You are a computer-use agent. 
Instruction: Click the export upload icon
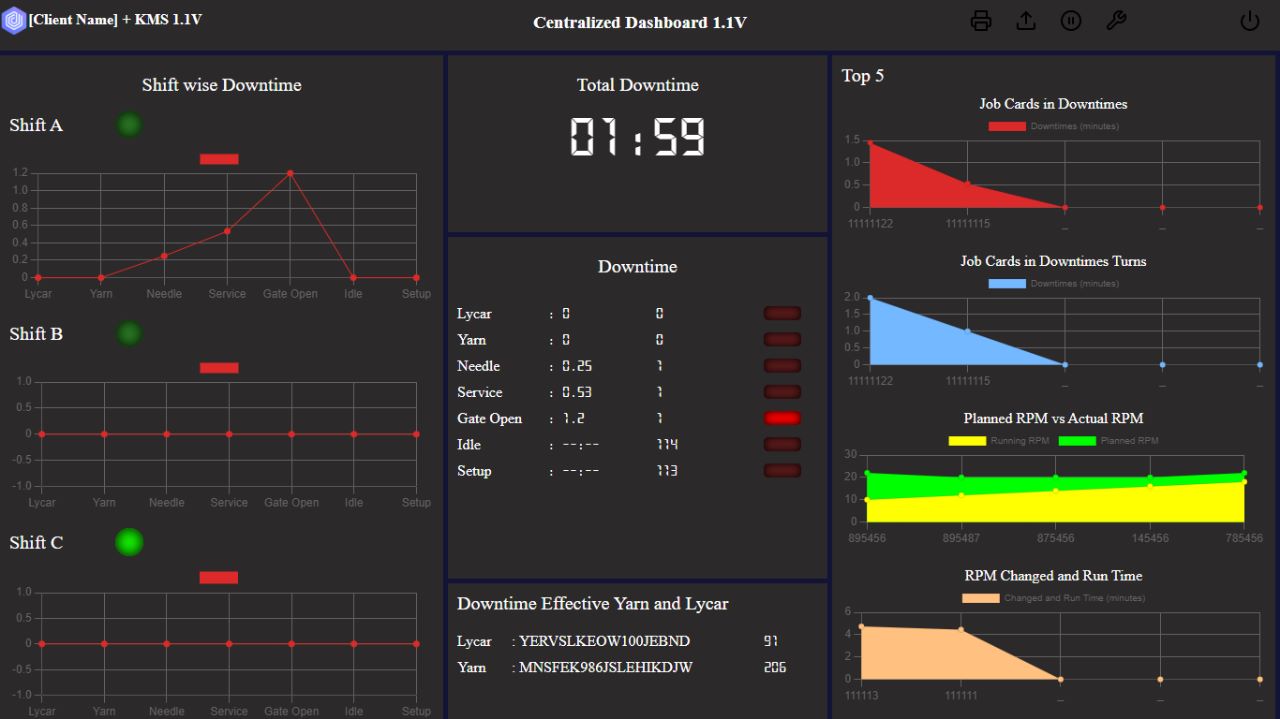click(x=1026, y=21)
